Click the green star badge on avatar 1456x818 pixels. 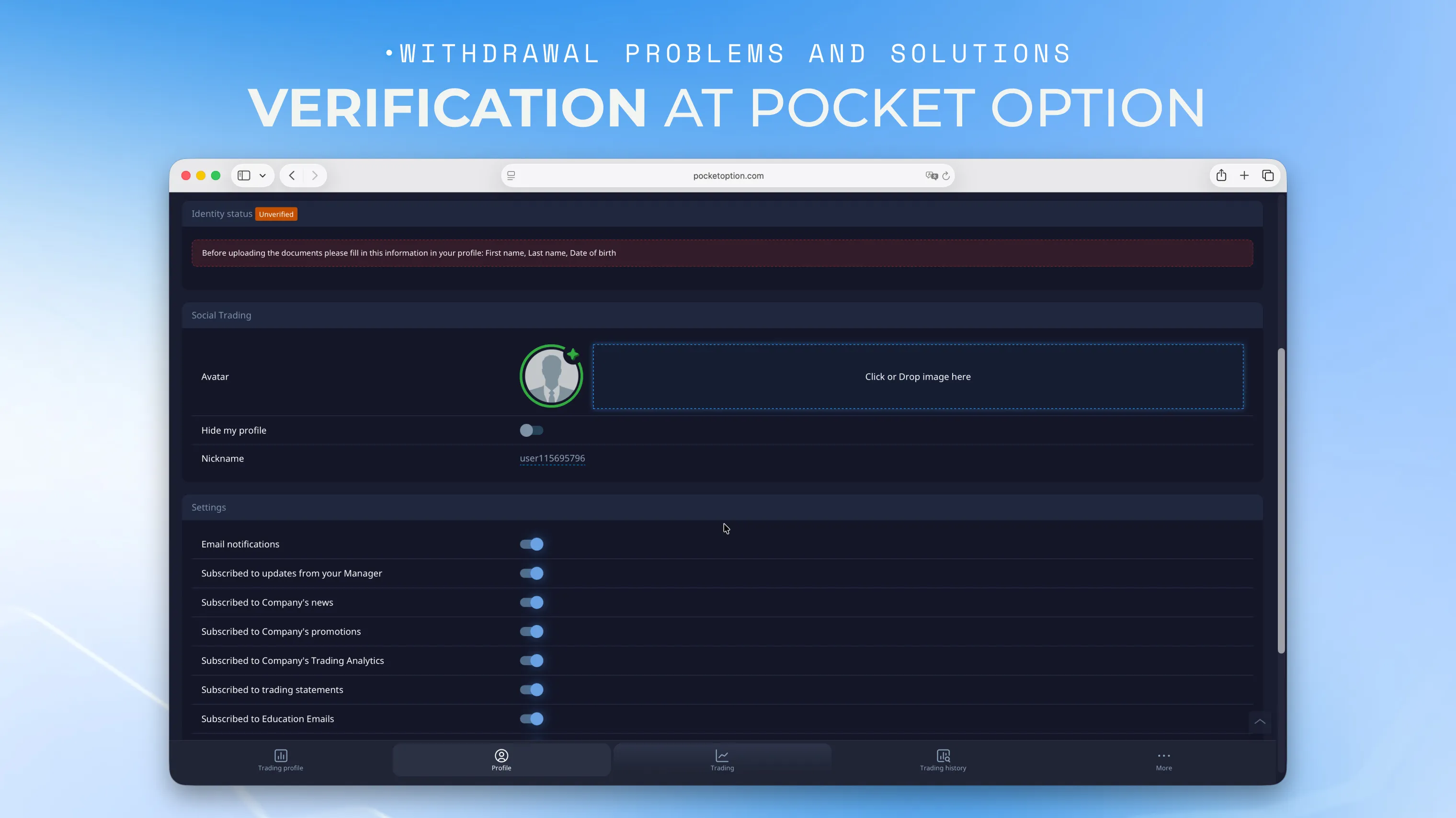pos(572,354)
